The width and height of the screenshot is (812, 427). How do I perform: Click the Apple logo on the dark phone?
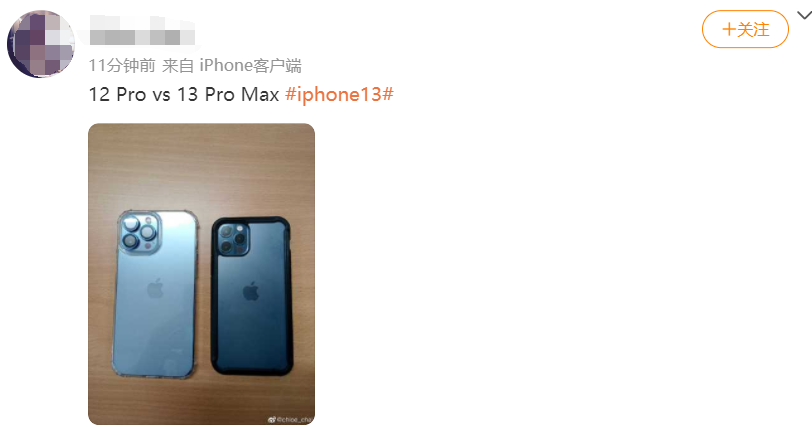click(251, 291)
